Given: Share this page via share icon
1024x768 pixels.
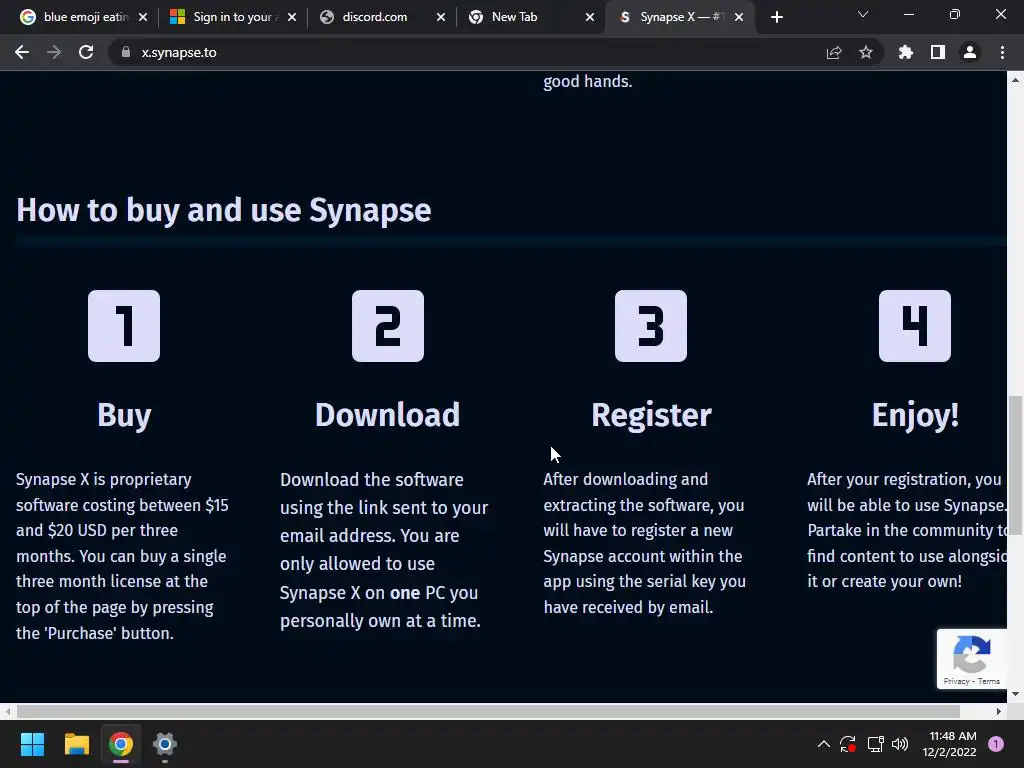Looking at the screenshot, I should [x=834, y=52].
